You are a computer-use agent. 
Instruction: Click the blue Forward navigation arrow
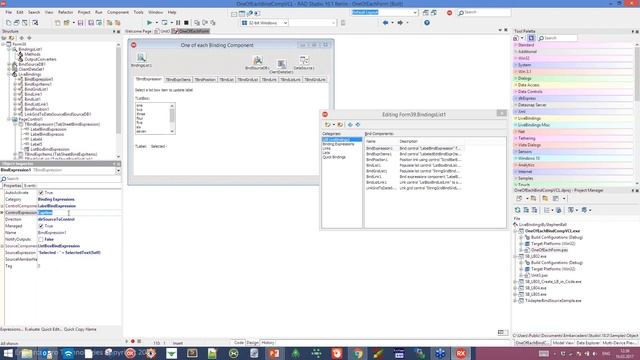coord(400,23)
